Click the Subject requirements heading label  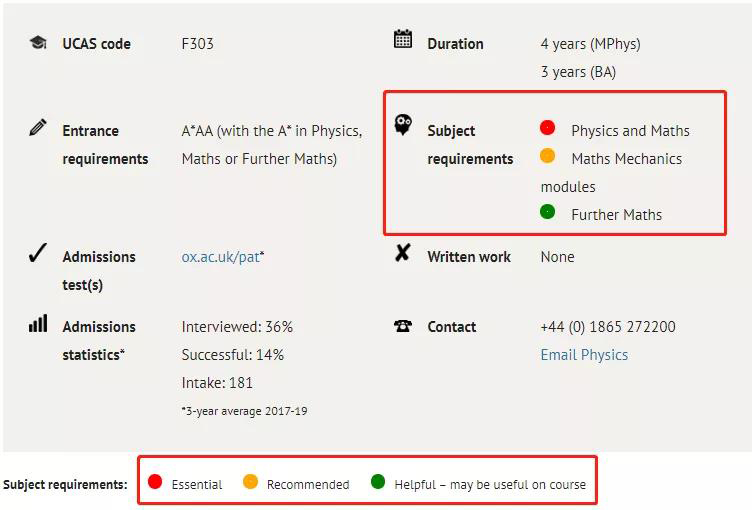tap(470, 144)
